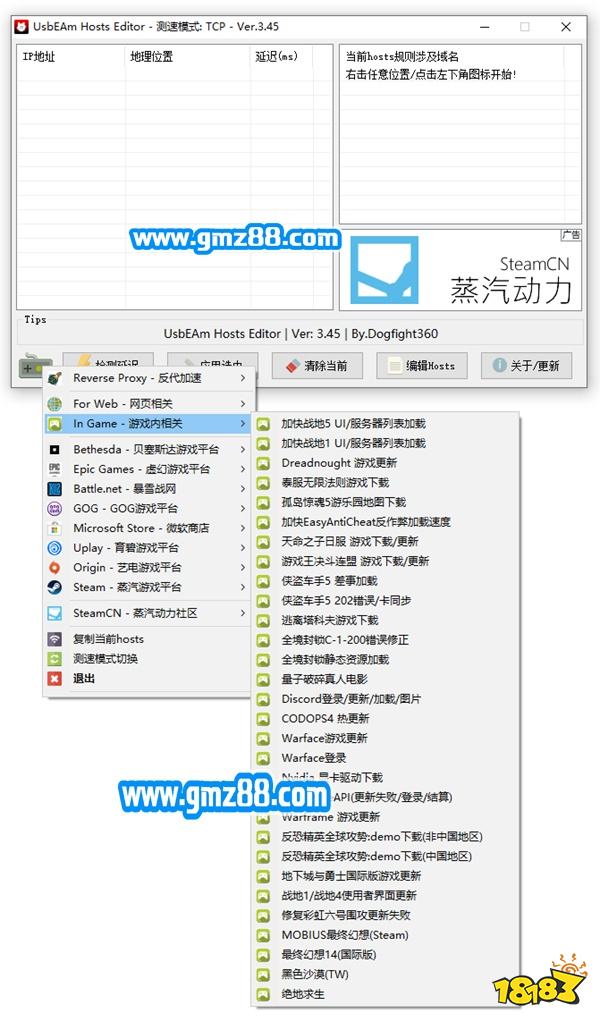Click the SteamCN community icon
This screenshot has height=1022, width=600.
[55, 613]
